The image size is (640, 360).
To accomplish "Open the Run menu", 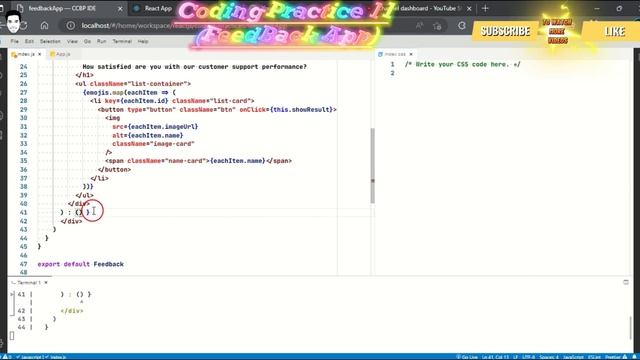I will click(101, 41).
